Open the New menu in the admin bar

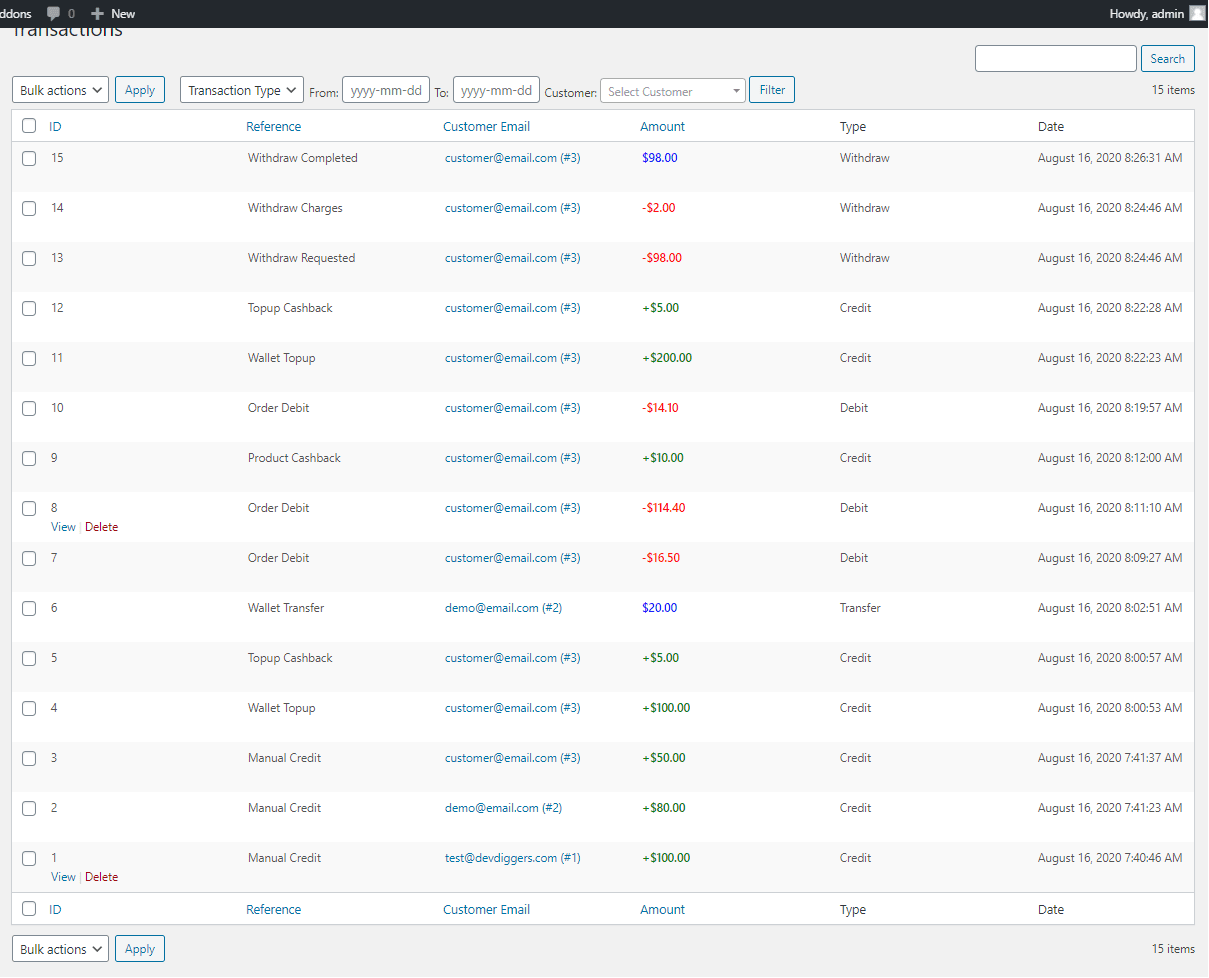click(x=112, y=13)
